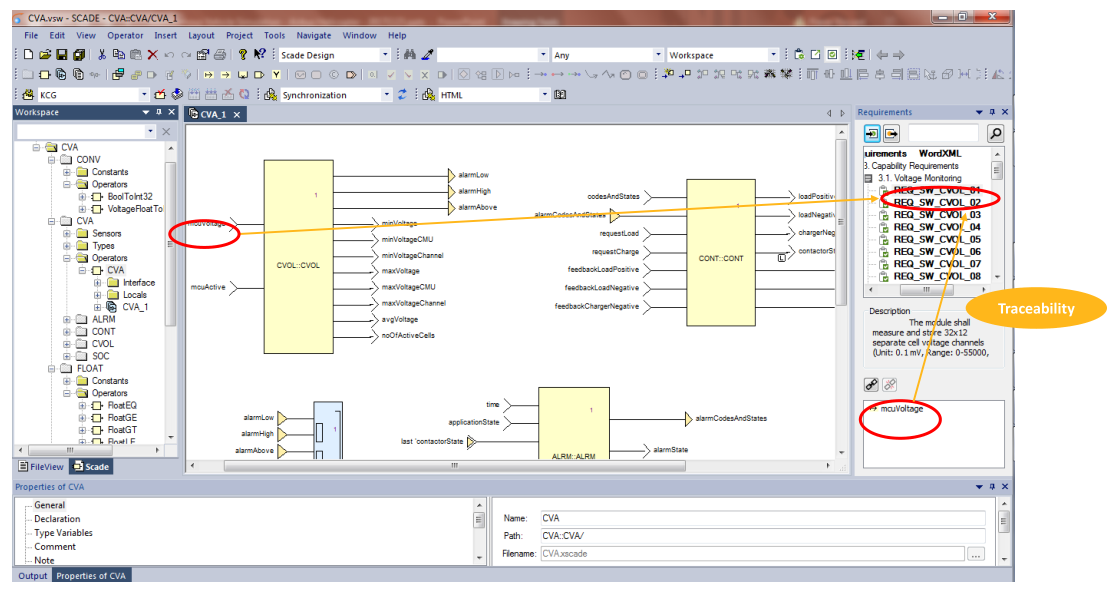The image size is (1112, 591).
Task: Open the File menu
Action: coord(31,35)
